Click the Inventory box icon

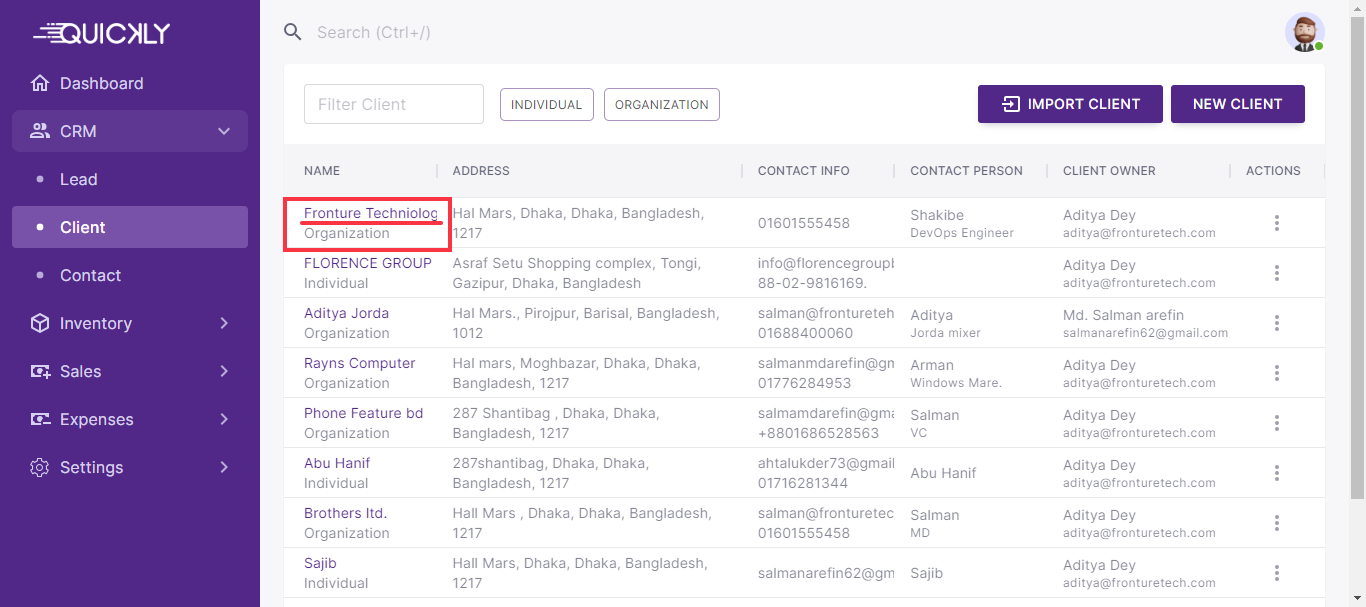tap(40, 323)
